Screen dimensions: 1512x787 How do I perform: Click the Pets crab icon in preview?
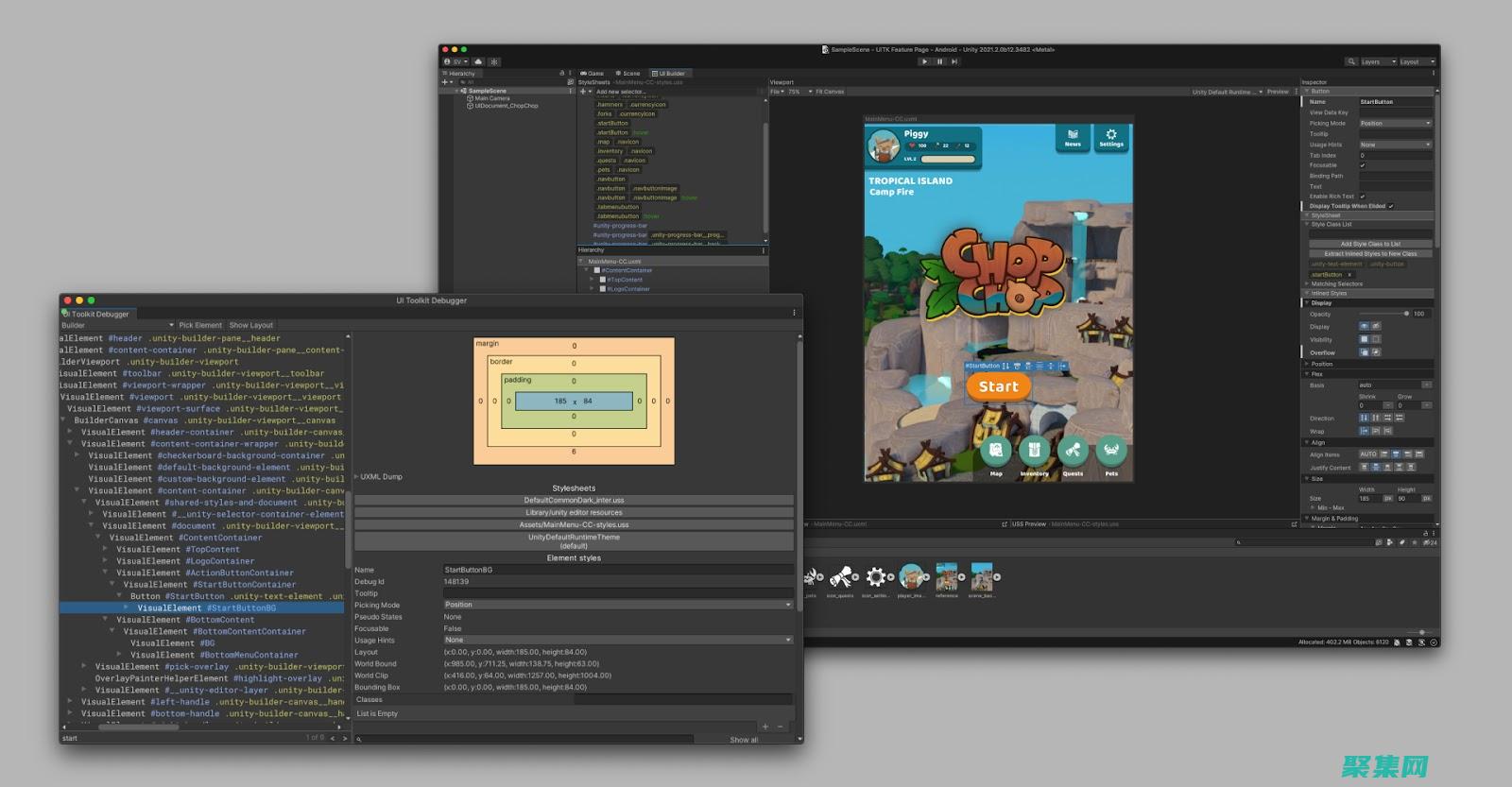coord(1111,453)
